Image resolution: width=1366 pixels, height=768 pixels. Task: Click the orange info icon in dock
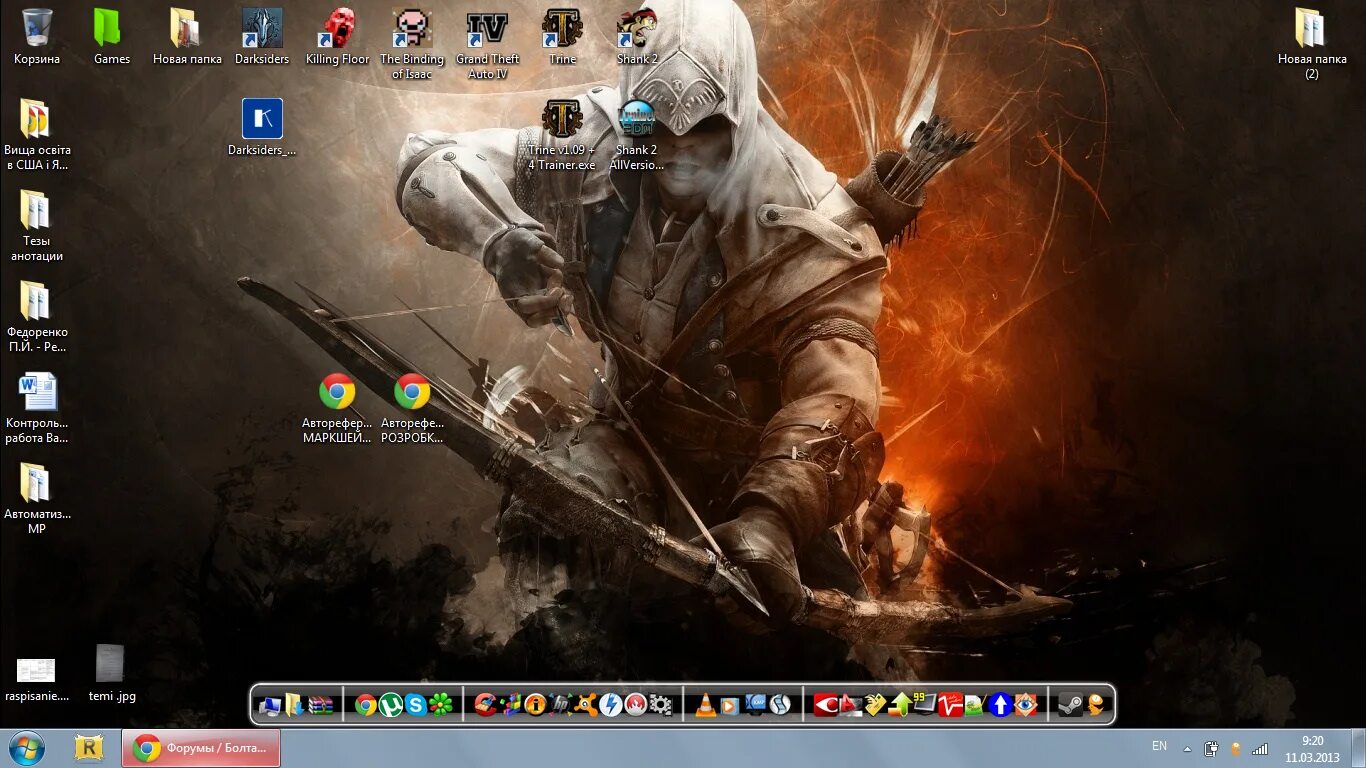(x=535, y=705)
